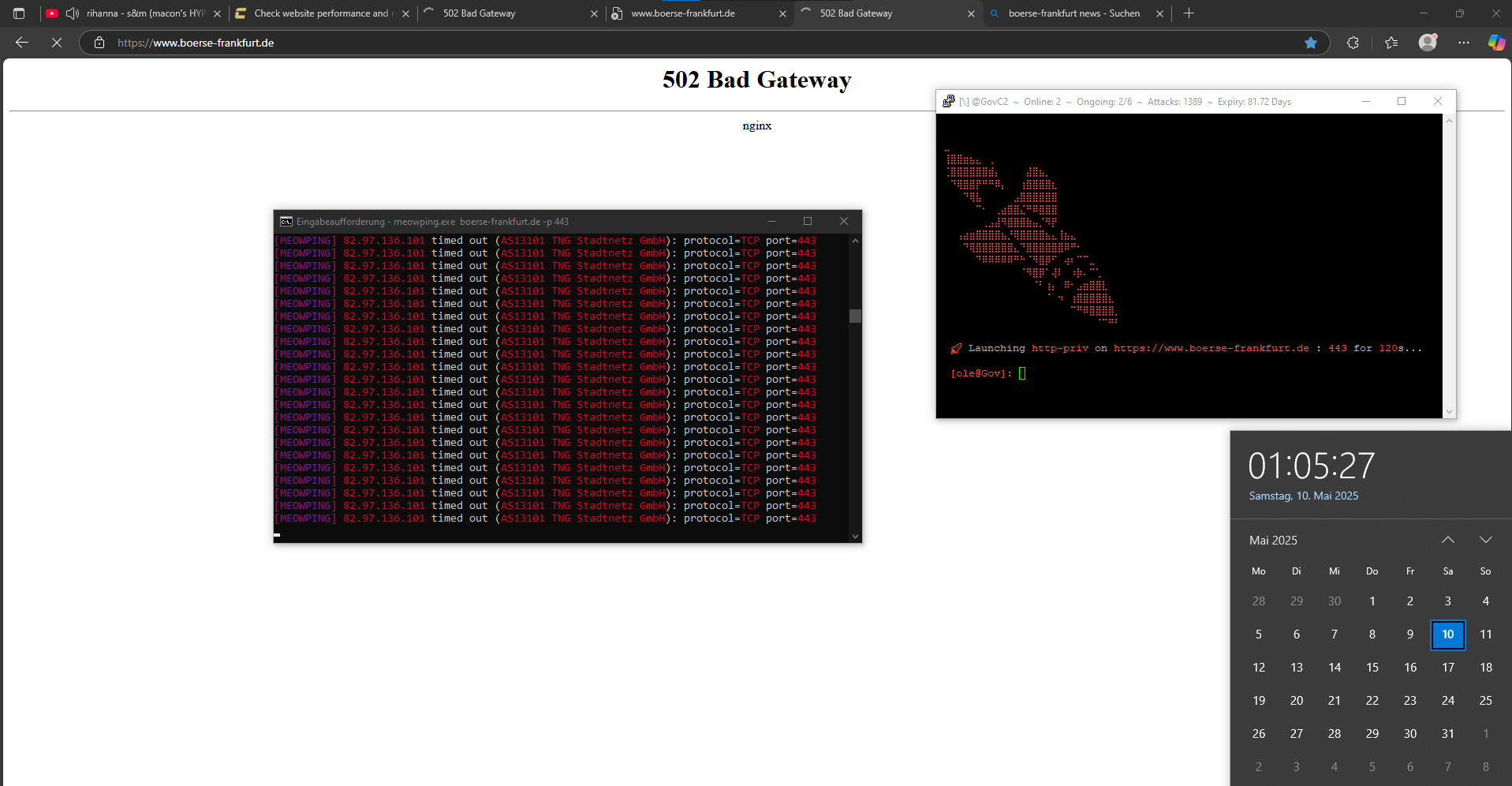Maximize the GovC2 terminal window
The image size is (1512, 786).
(x=1402, y=101)
